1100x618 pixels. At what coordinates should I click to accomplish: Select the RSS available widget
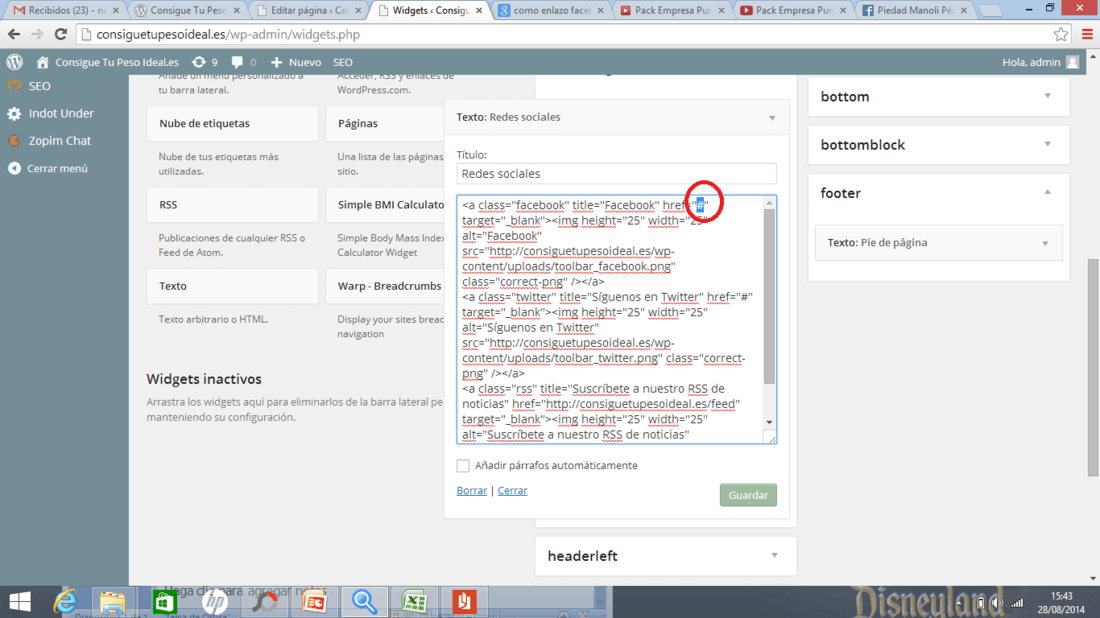(x=232, y=205)
